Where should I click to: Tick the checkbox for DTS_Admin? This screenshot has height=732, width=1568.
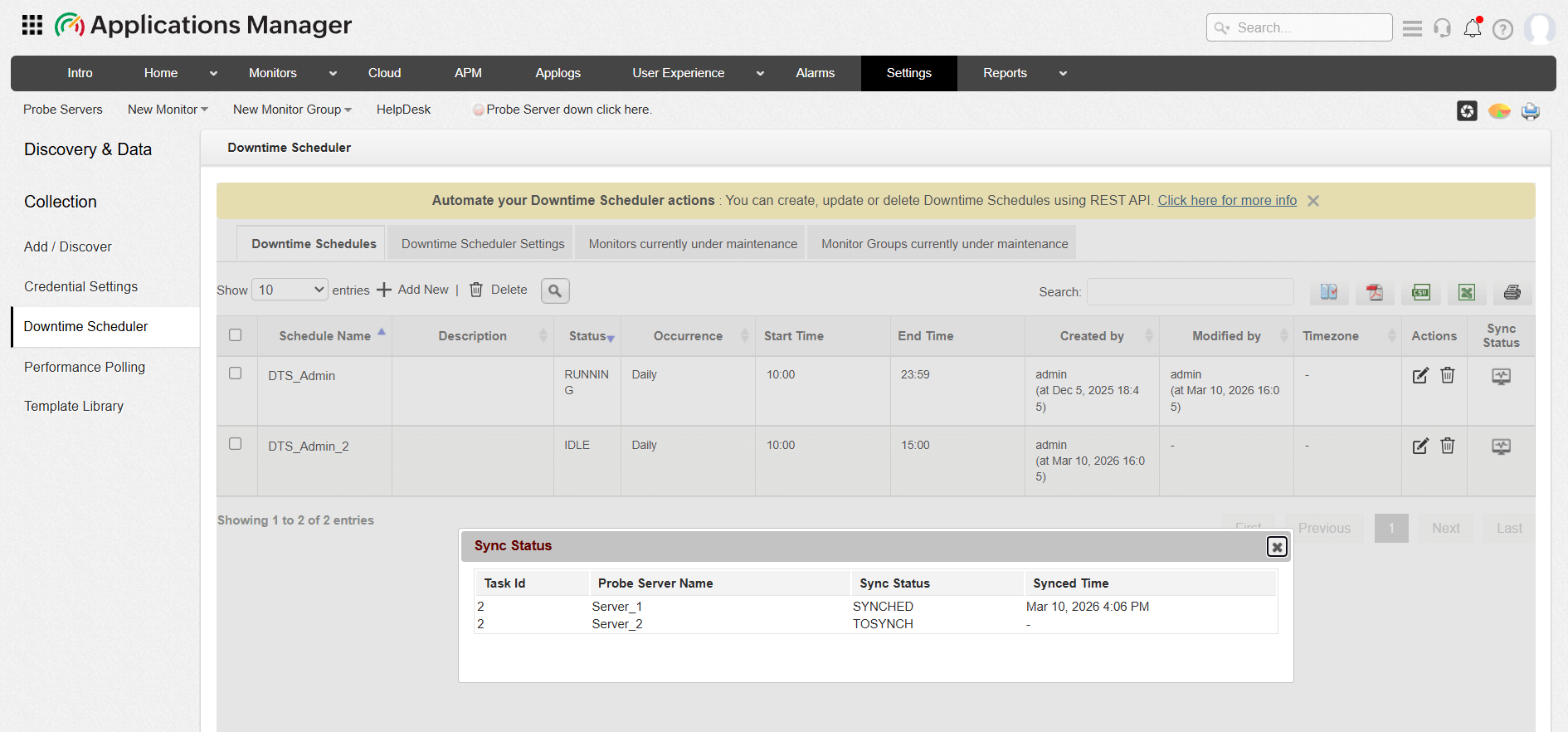236,373
